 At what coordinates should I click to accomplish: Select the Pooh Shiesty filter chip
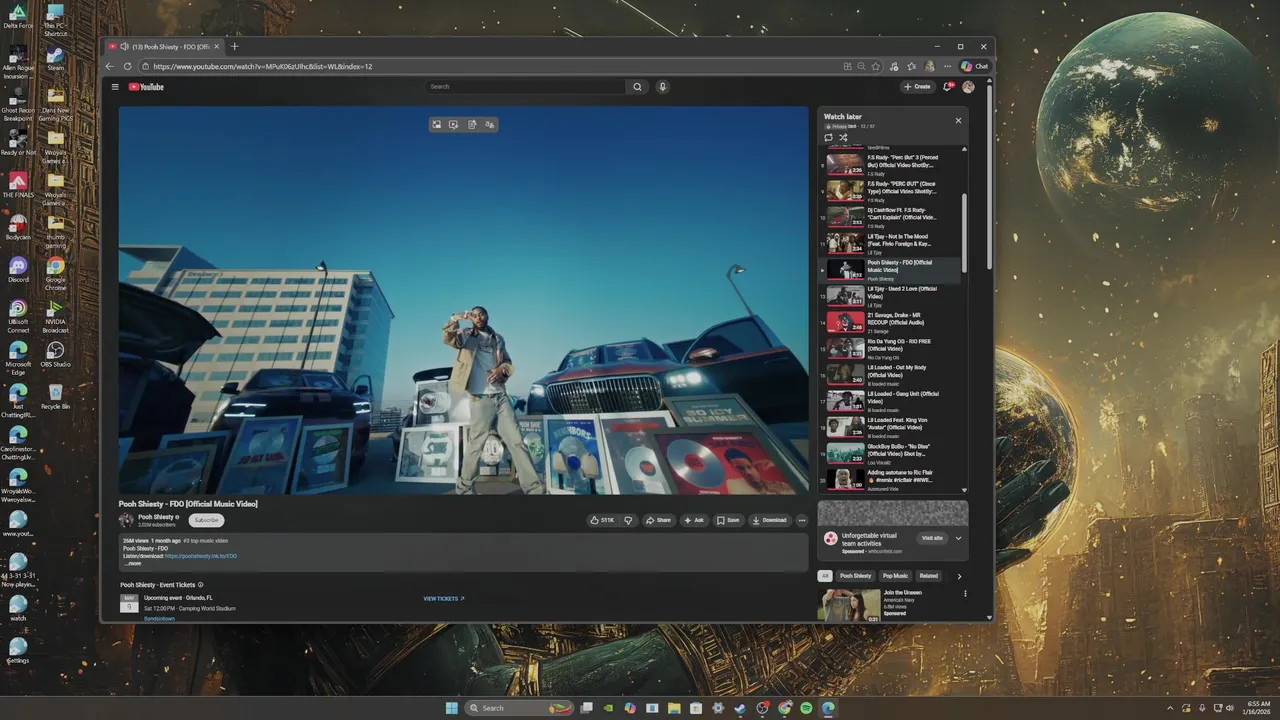855,576
